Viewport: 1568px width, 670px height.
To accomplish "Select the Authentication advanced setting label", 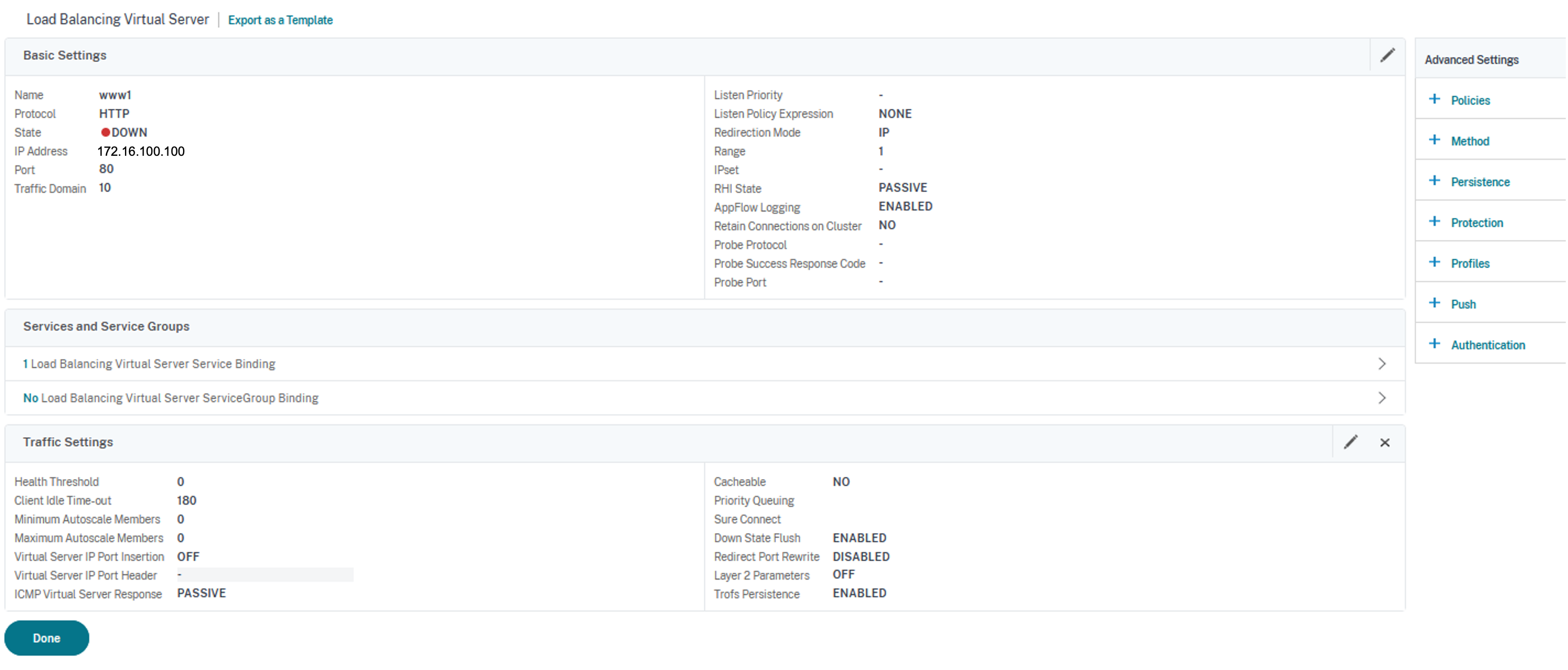I will point(1488,344).
